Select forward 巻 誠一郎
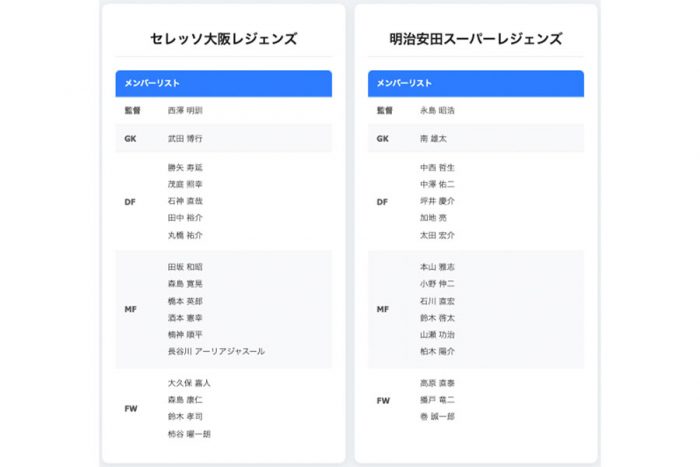Screen dimensions: 700x467 click(437, 416)
